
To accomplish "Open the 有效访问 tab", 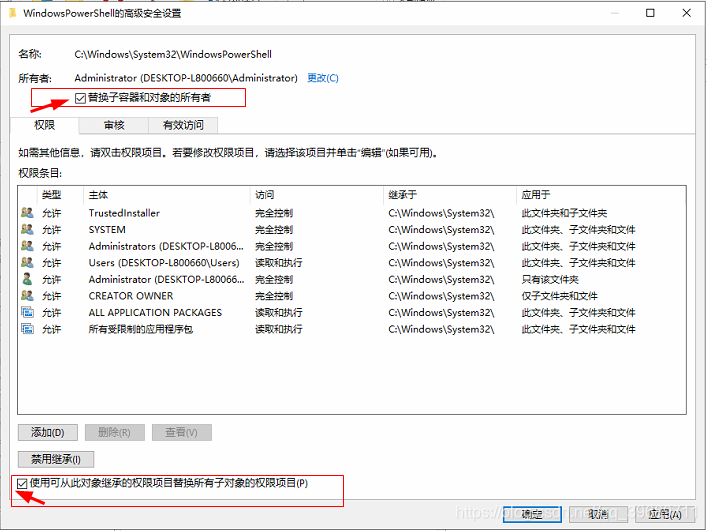I will (x=183, y=125).
